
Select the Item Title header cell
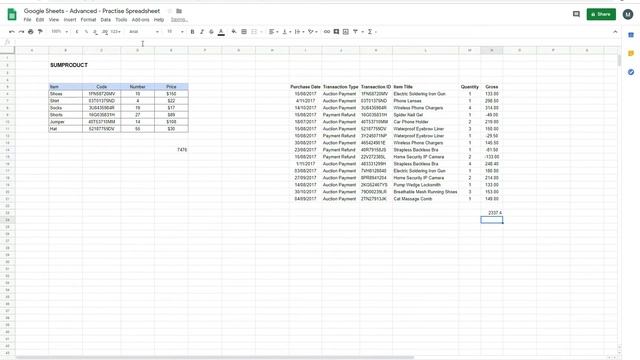(x=425, y=87)
